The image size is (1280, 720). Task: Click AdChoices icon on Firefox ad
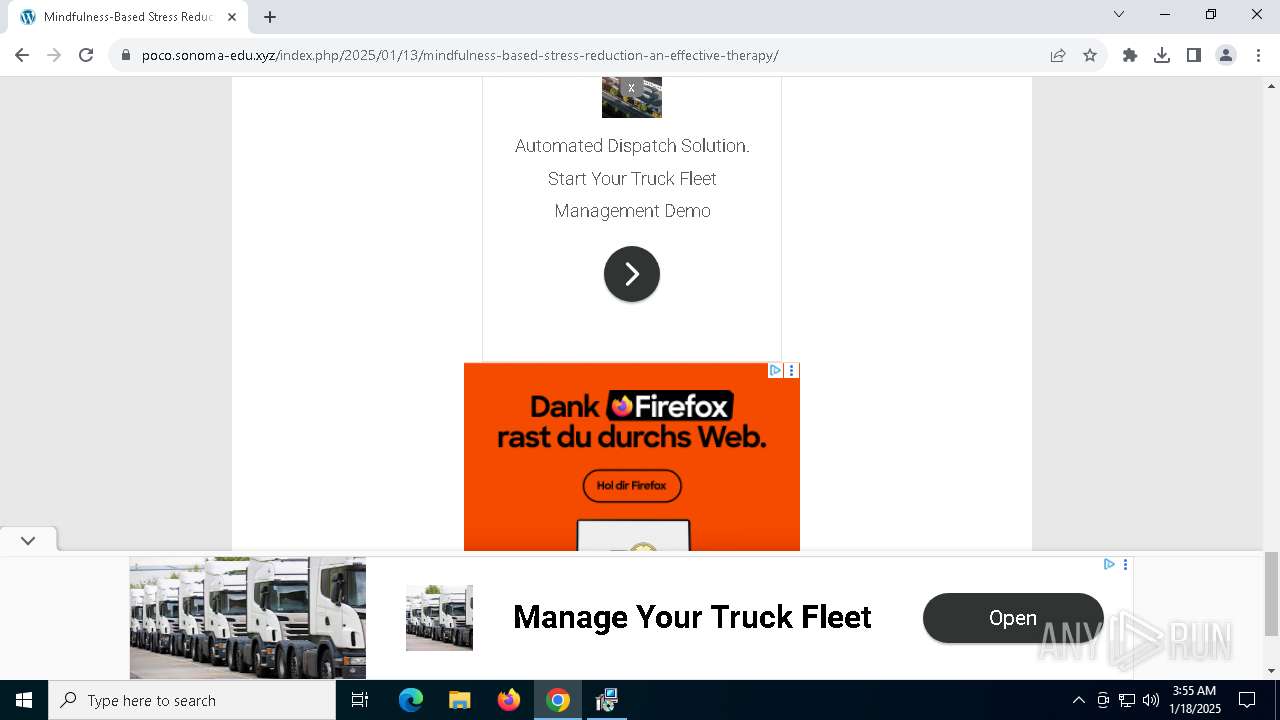[775, 370]
